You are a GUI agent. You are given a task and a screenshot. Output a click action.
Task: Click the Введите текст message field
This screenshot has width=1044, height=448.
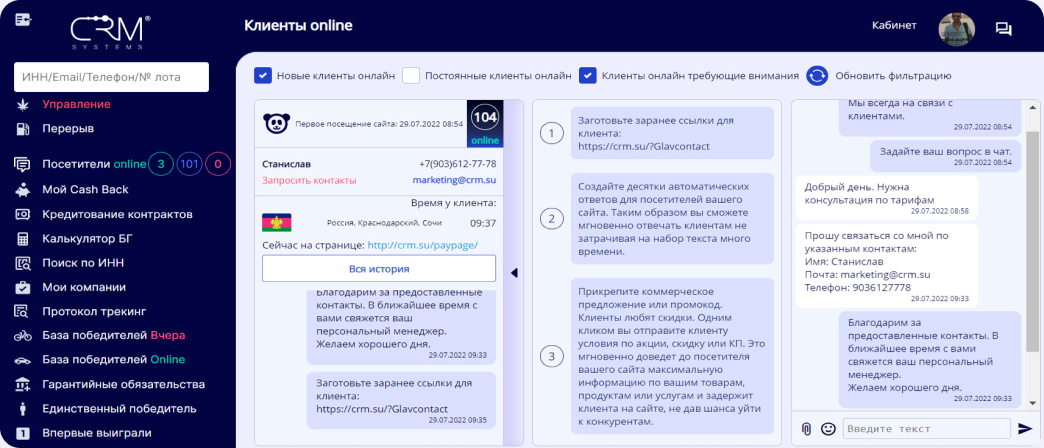pos(927,428)
